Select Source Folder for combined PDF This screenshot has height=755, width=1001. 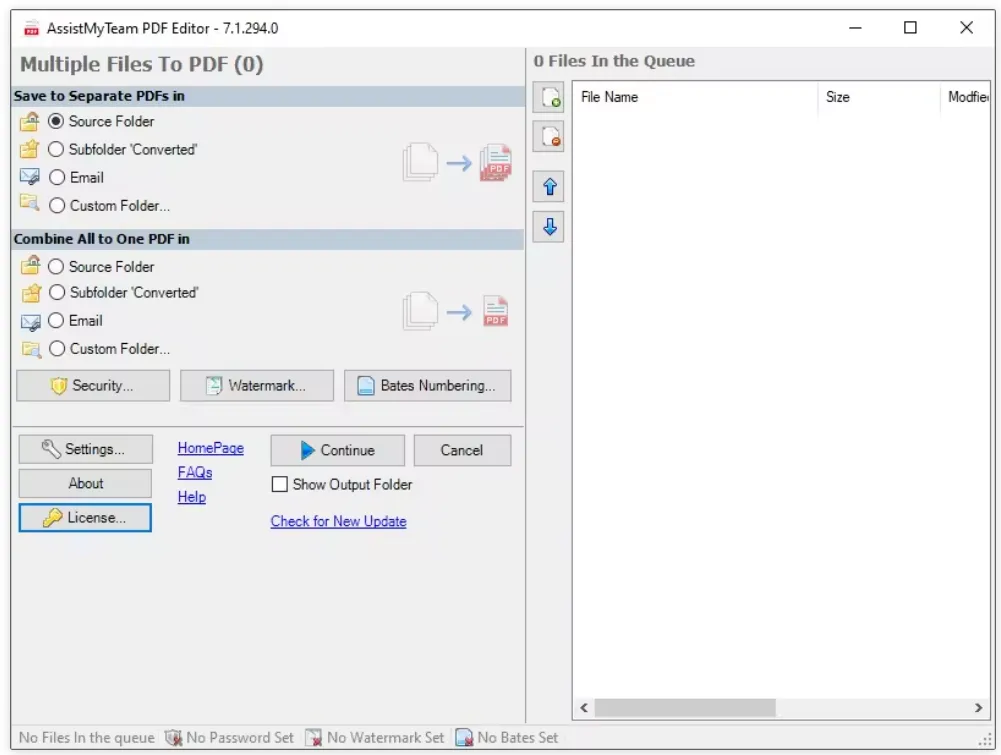pos(56,266)
